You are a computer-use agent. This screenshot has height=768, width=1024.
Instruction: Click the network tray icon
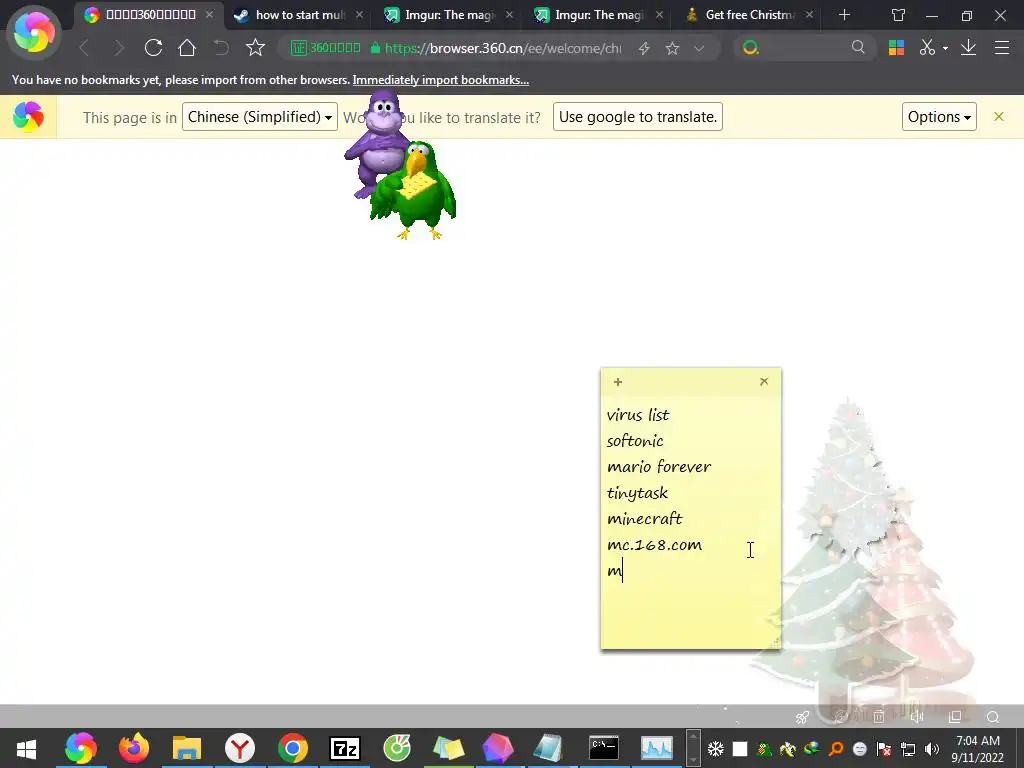908,748
